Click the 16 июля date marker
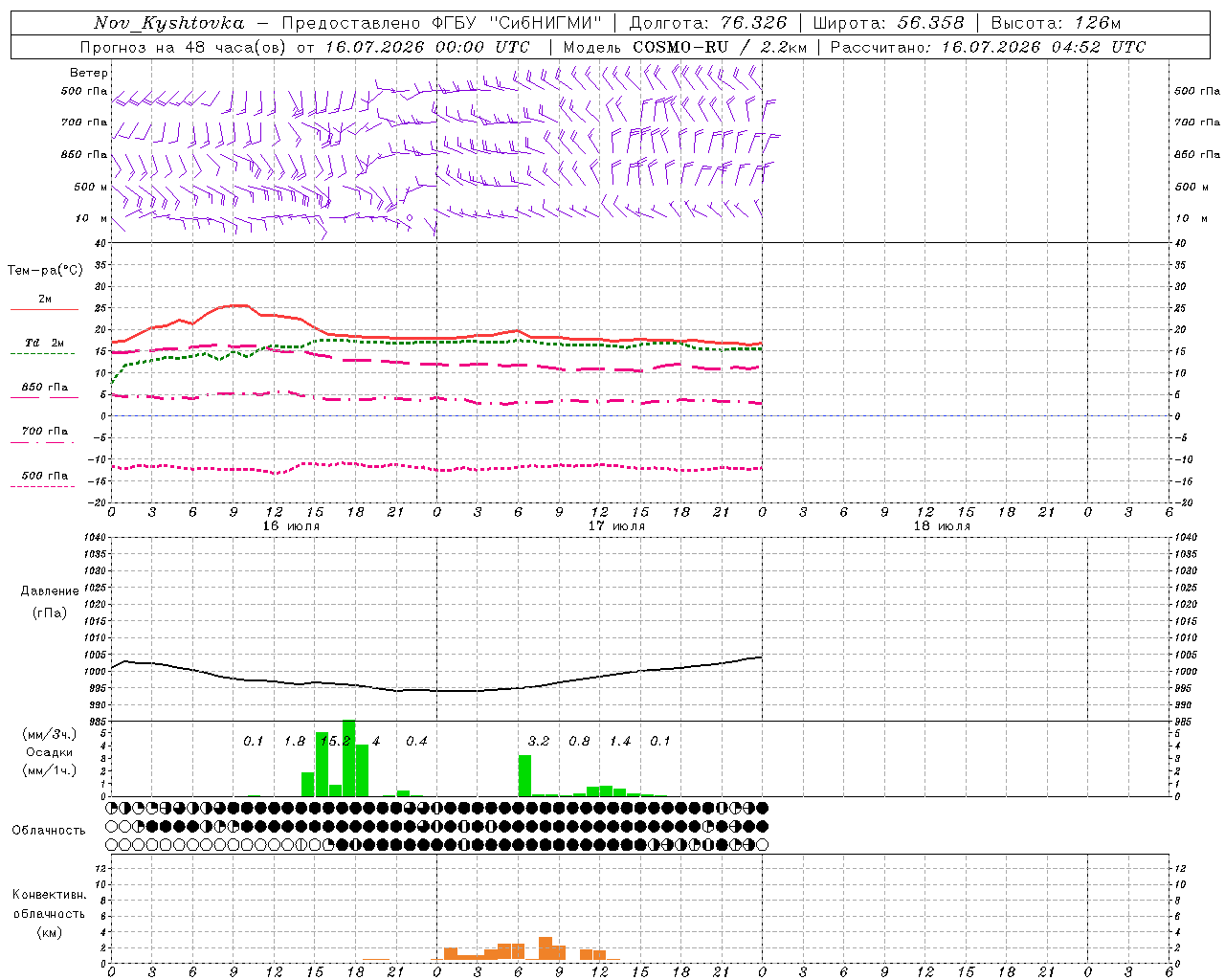This screenshot has width=1225, height=980. 291,525
